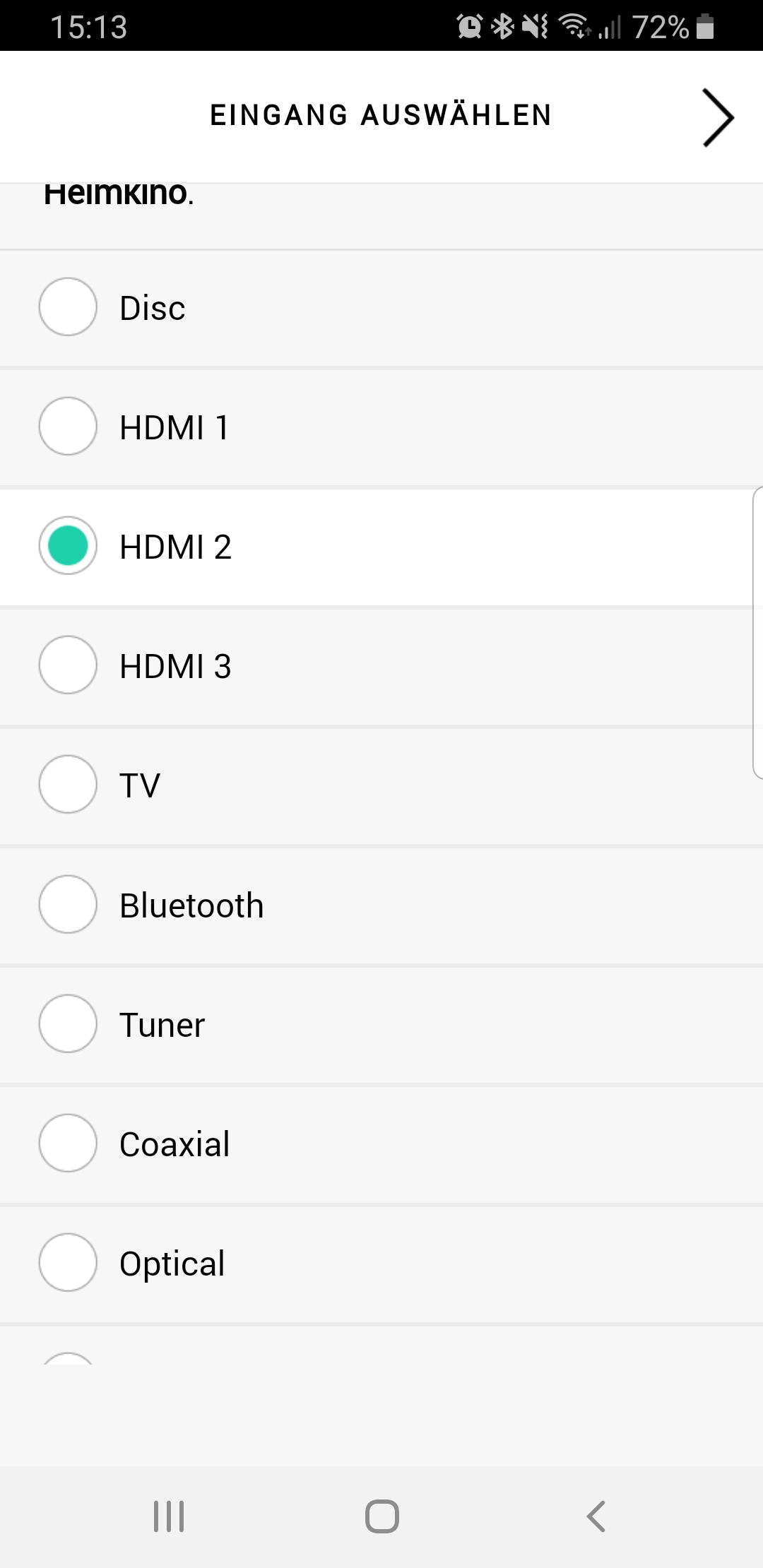Select the Disc radio button
The width and height of the screenshot is (763, 1568).
(x=68, y=307)
